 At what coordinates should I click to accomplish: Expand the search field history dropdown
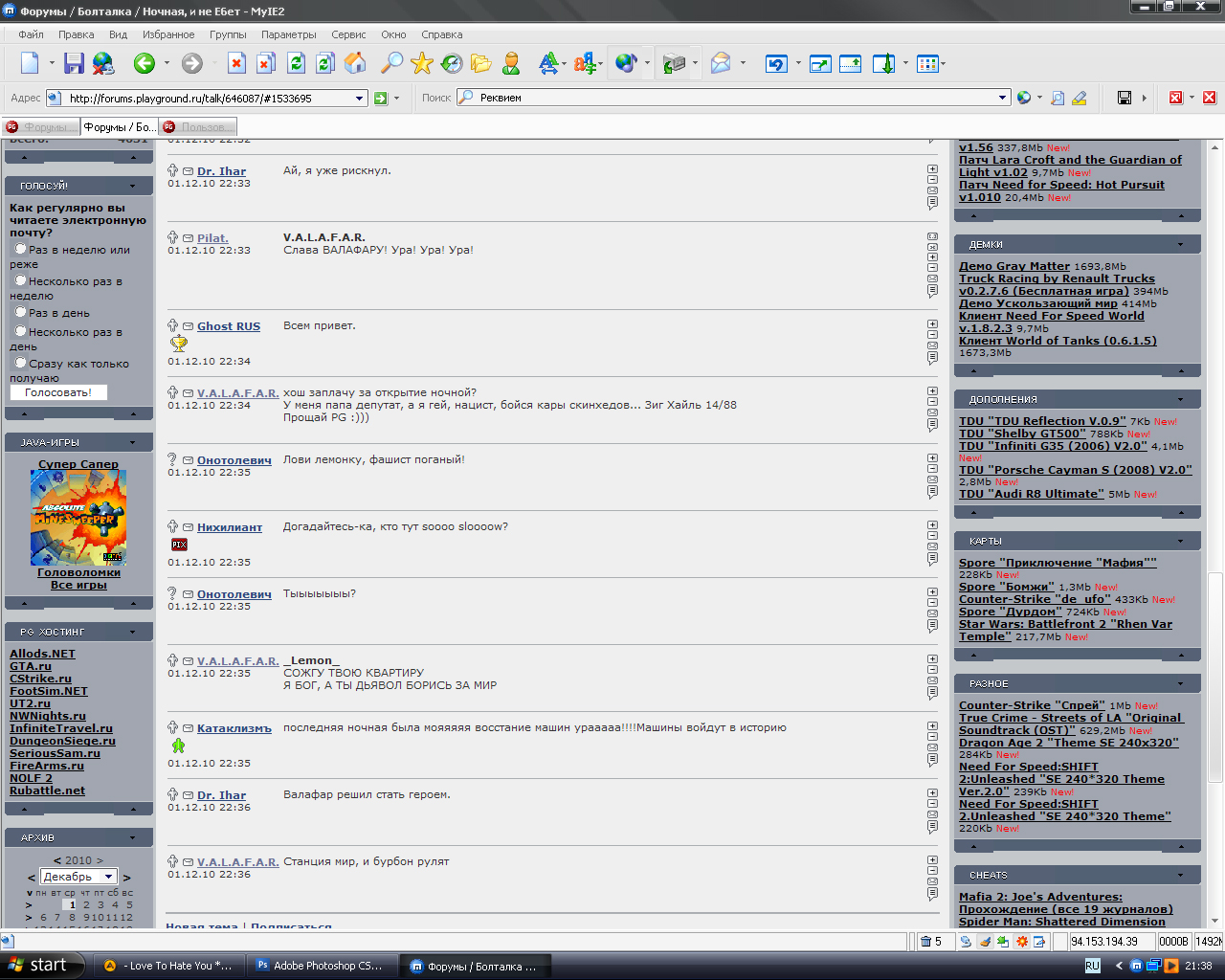1003,98
